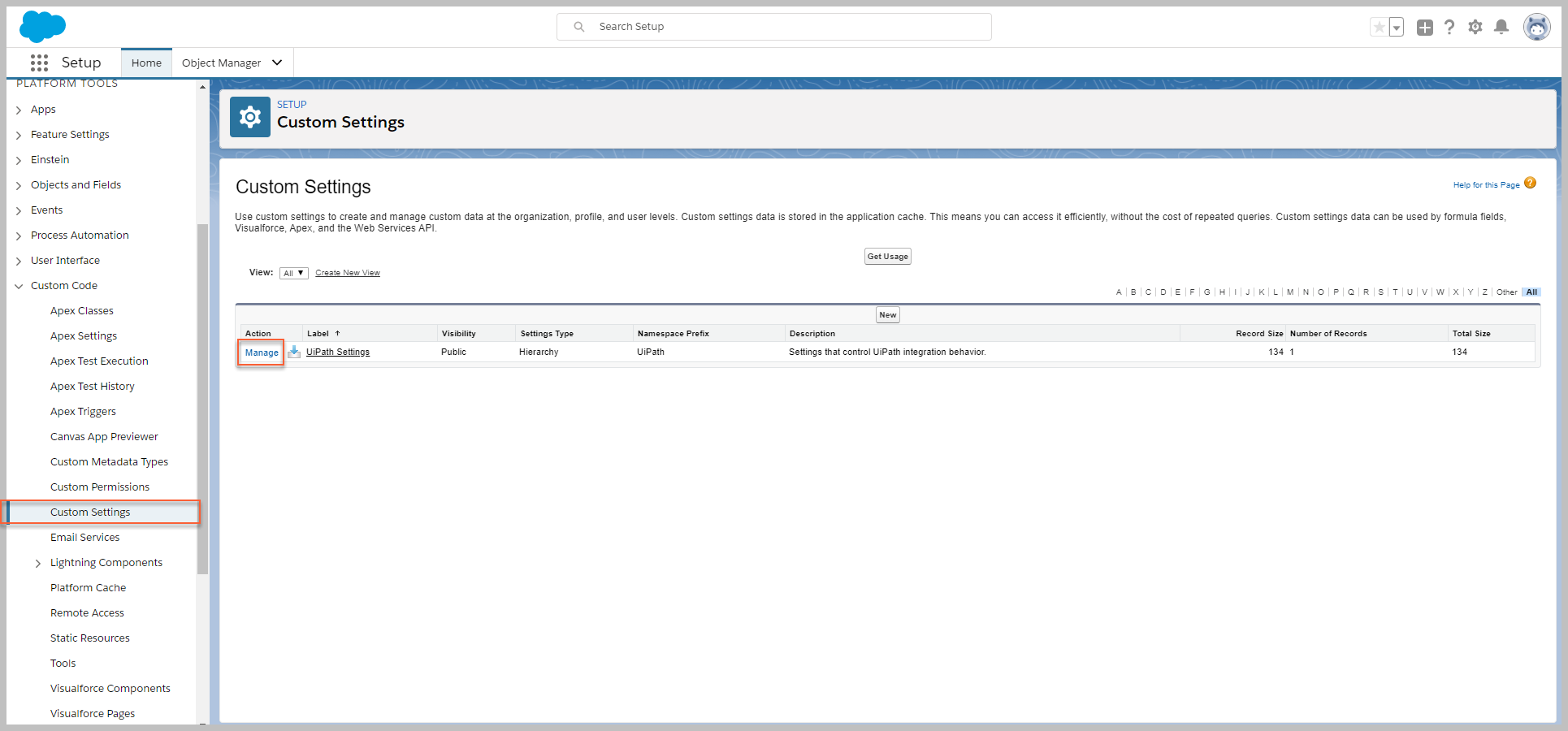
Task: Open notifications via the bell icon
Action: 1501,27
